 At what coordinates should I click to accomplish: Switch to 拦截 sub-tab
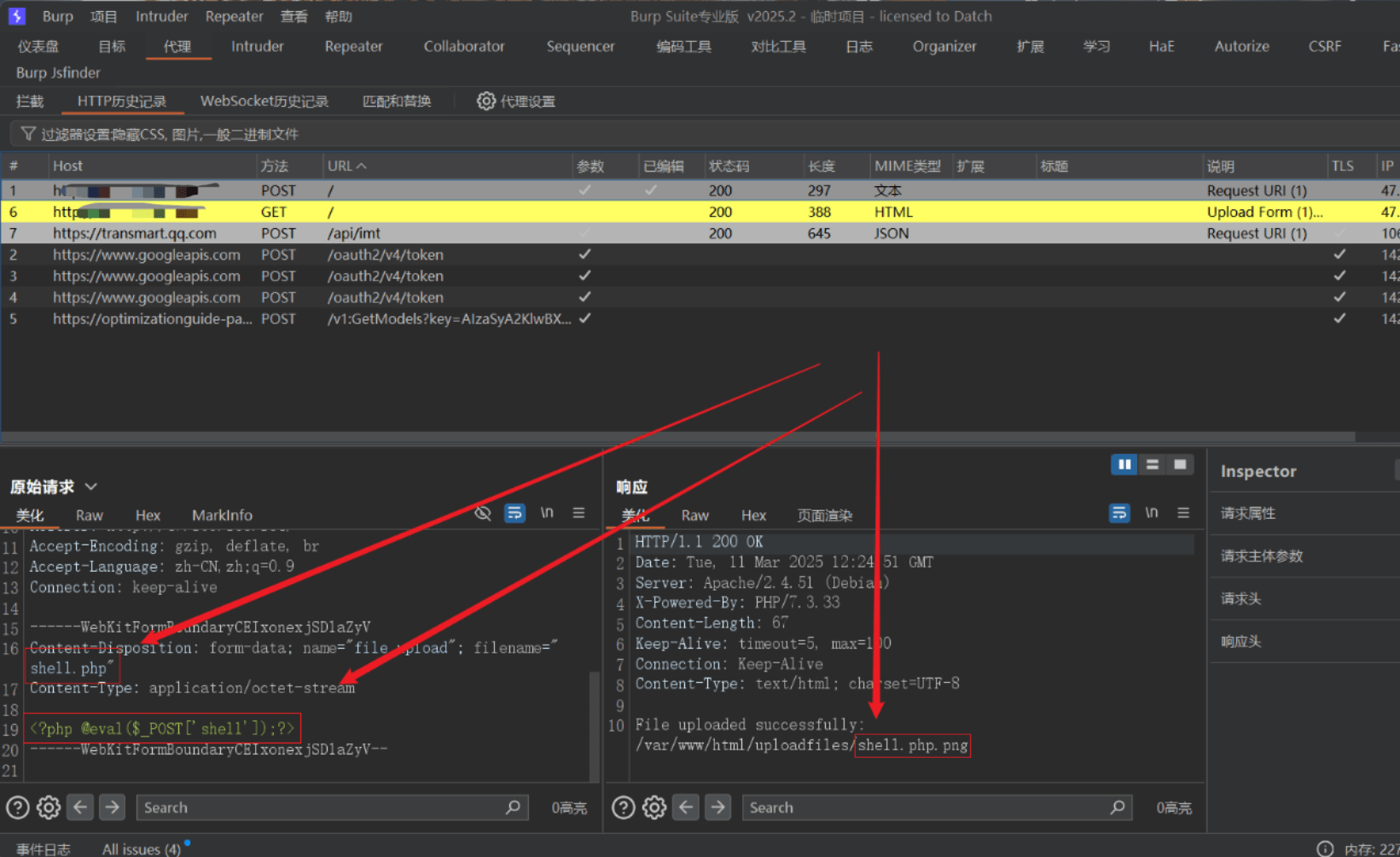click(x=30, y=101)
